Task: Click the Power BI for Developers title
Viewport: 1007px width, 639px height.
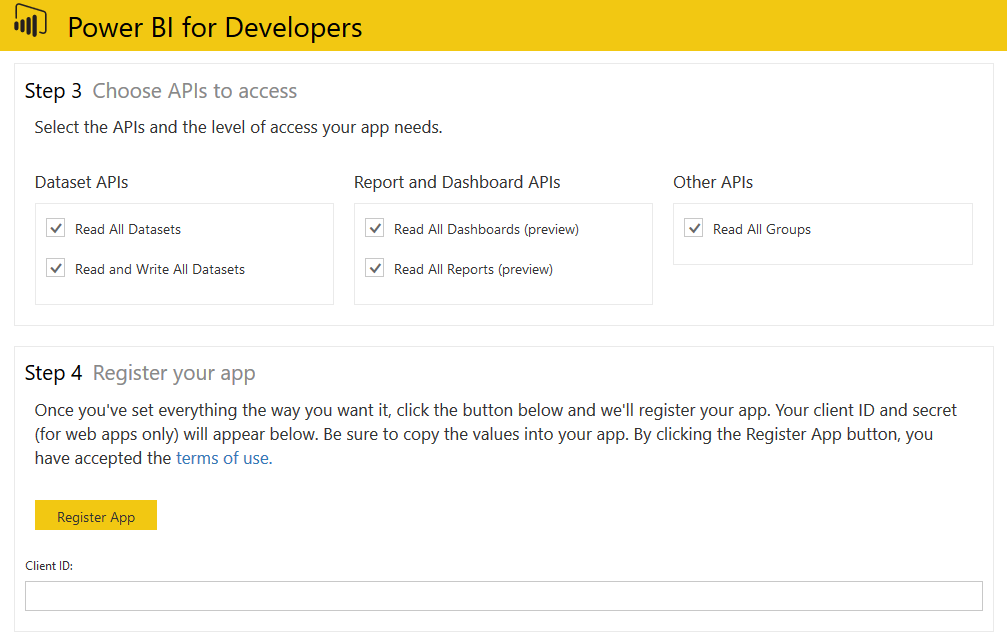Action: [215, 27]
